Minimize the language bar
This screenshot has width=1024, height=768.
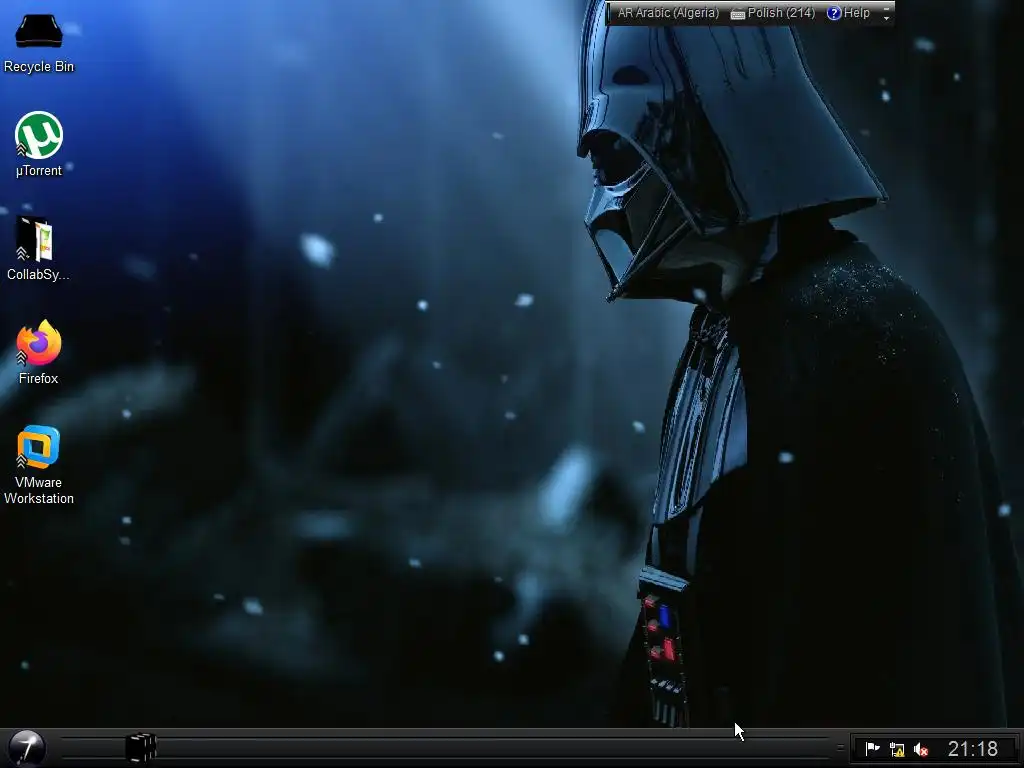[886, 8]
